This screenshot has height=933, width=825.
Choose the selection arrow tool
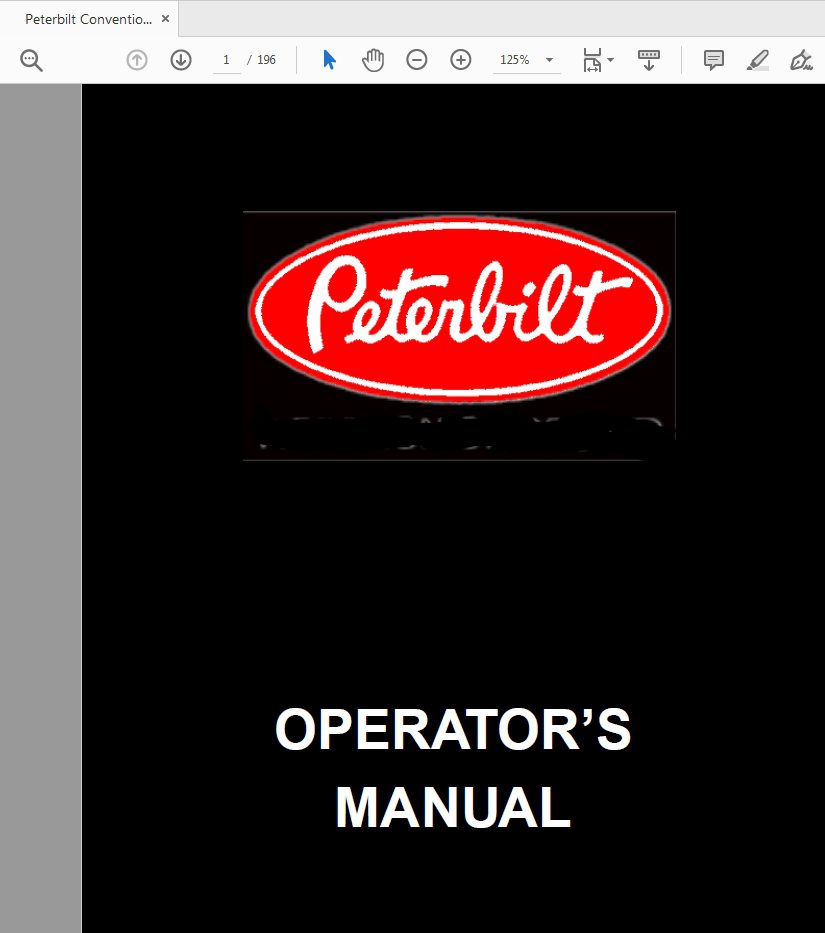(329, 60)
